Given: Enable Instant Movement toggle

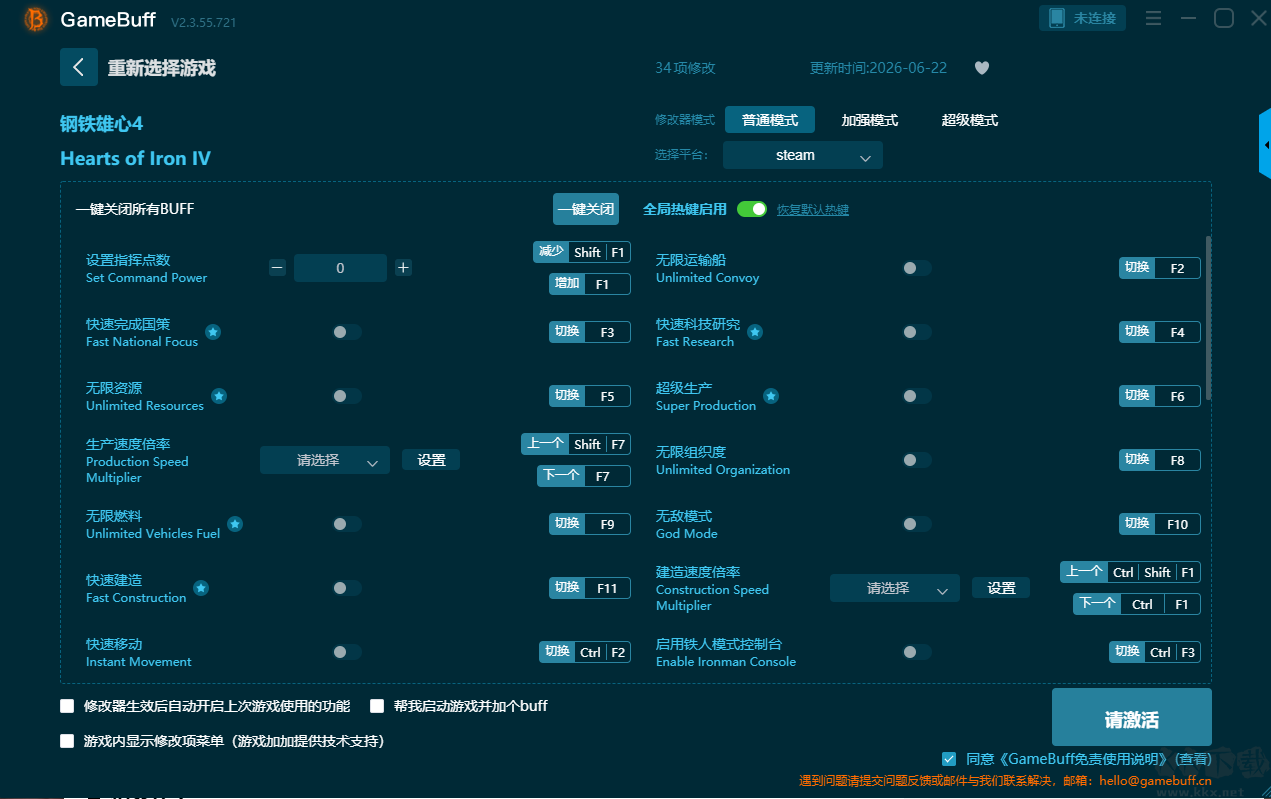Looking at the screenshot, I should [x=347, y=652].
